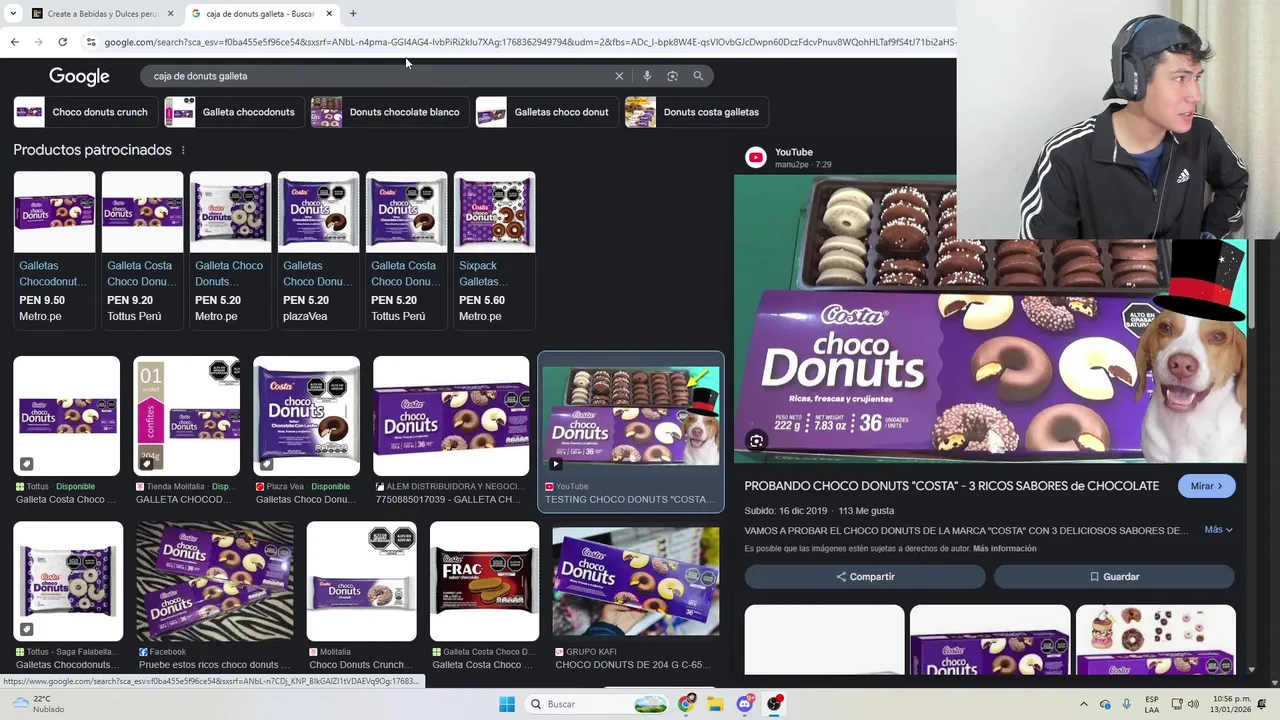The image size is (1280, 720).
Task: Open the ESP LAA keyboard language selector
Action: click(x=1152, y=704)
